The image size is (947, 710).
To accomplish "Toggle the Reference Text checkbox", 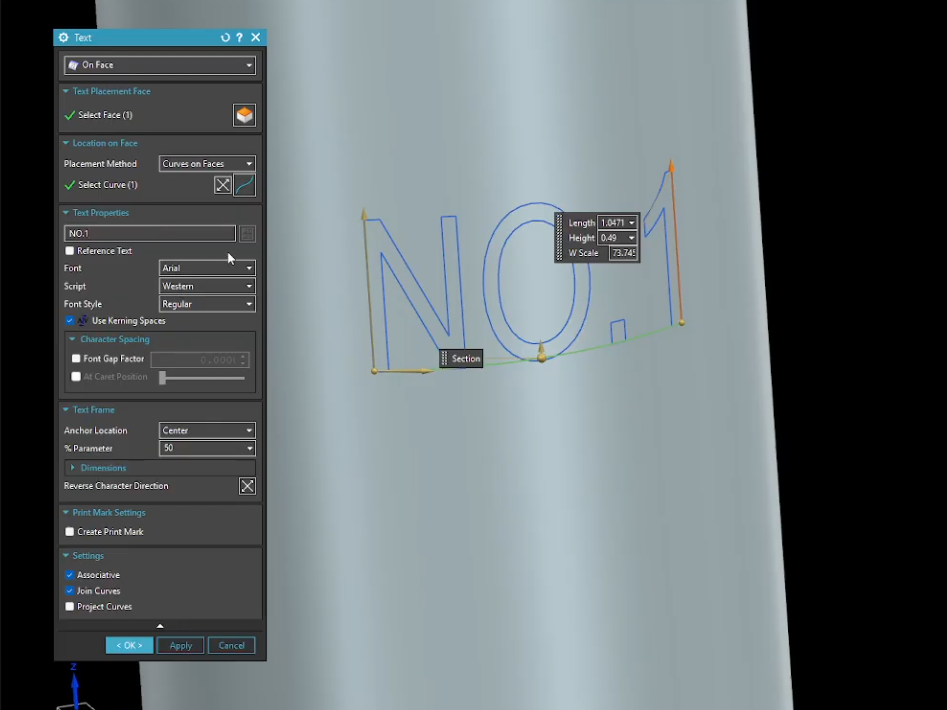I will point(69,251).
